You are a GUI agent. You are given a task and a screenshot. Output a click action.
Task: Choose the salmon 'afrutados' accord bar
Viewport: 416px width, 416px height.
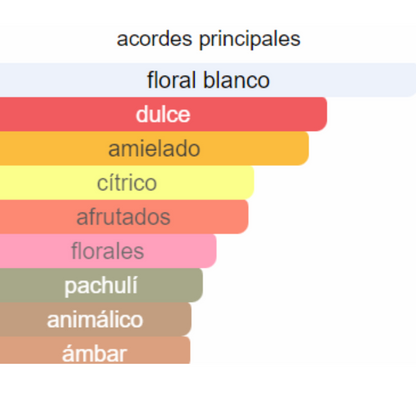click(x=124, y=217)
